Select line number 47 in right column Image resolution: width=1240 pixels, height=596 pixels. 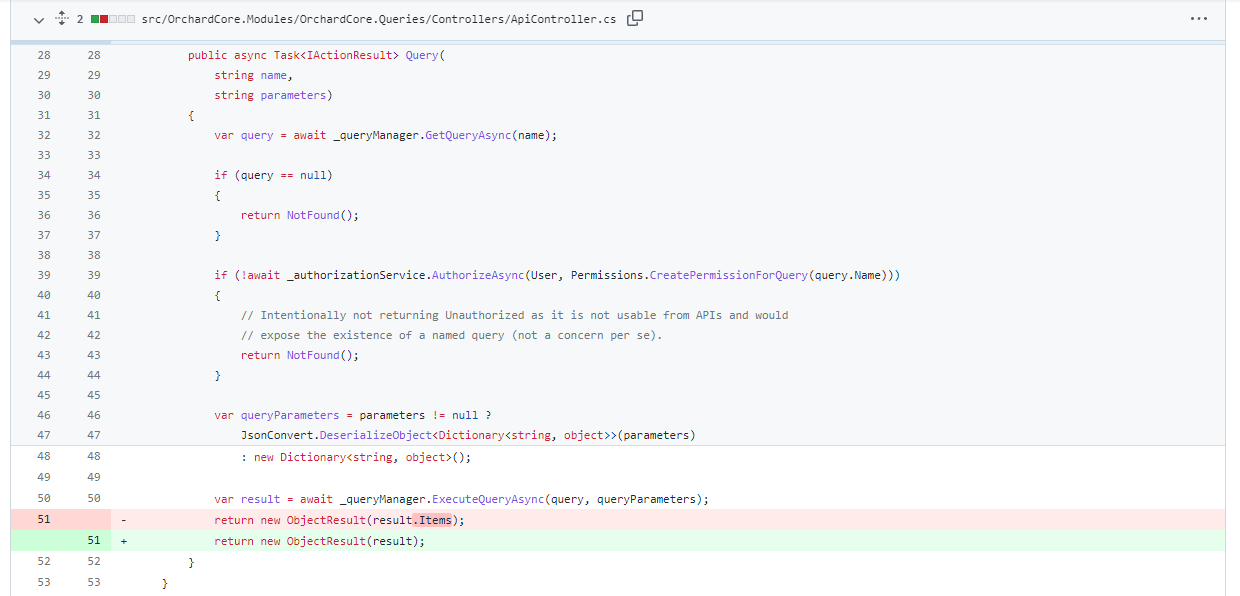pos(93,435)
